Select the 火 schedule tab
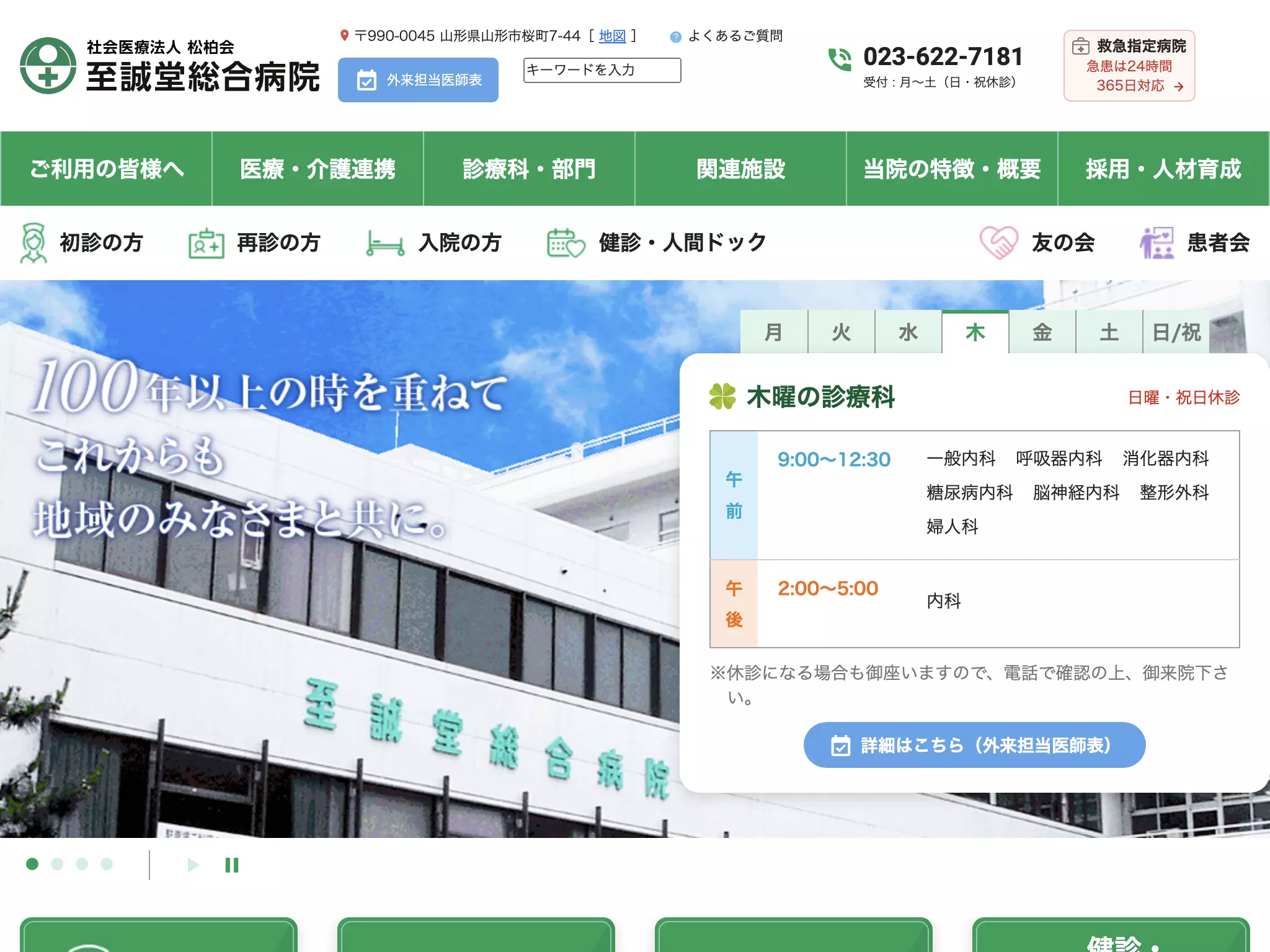 point(841,332)
